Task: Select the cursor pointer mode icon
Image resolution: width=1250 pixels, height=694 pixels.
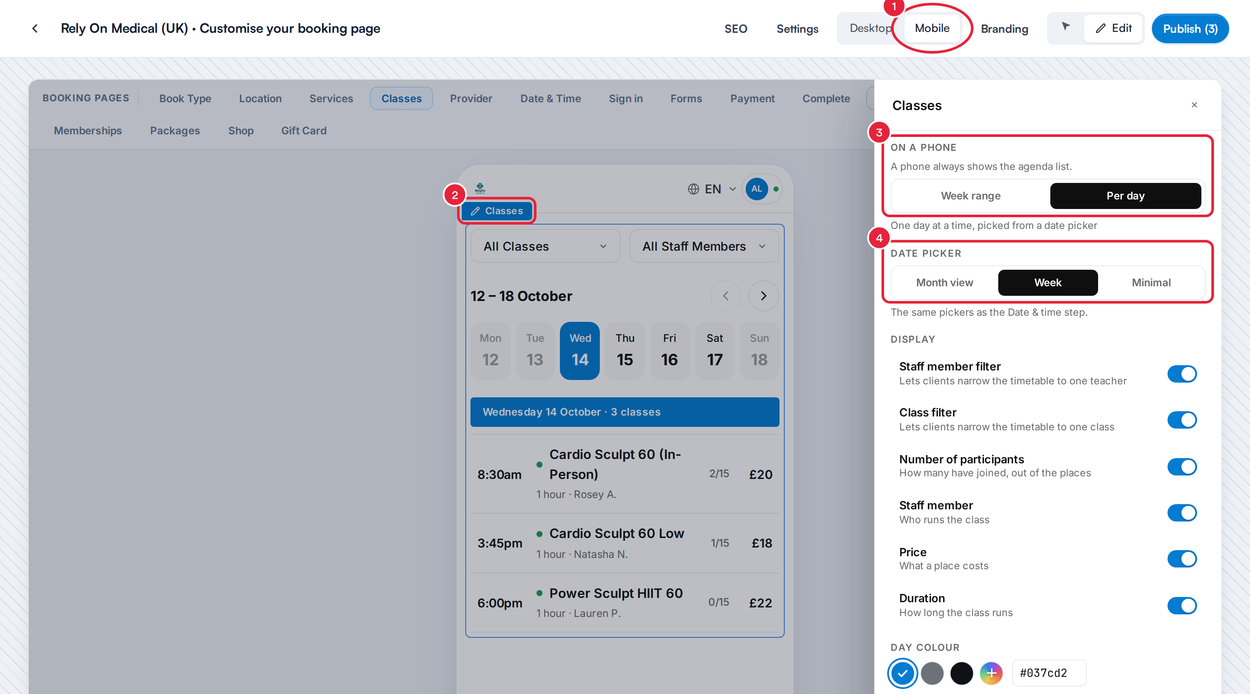Action: coord(1065,28)
